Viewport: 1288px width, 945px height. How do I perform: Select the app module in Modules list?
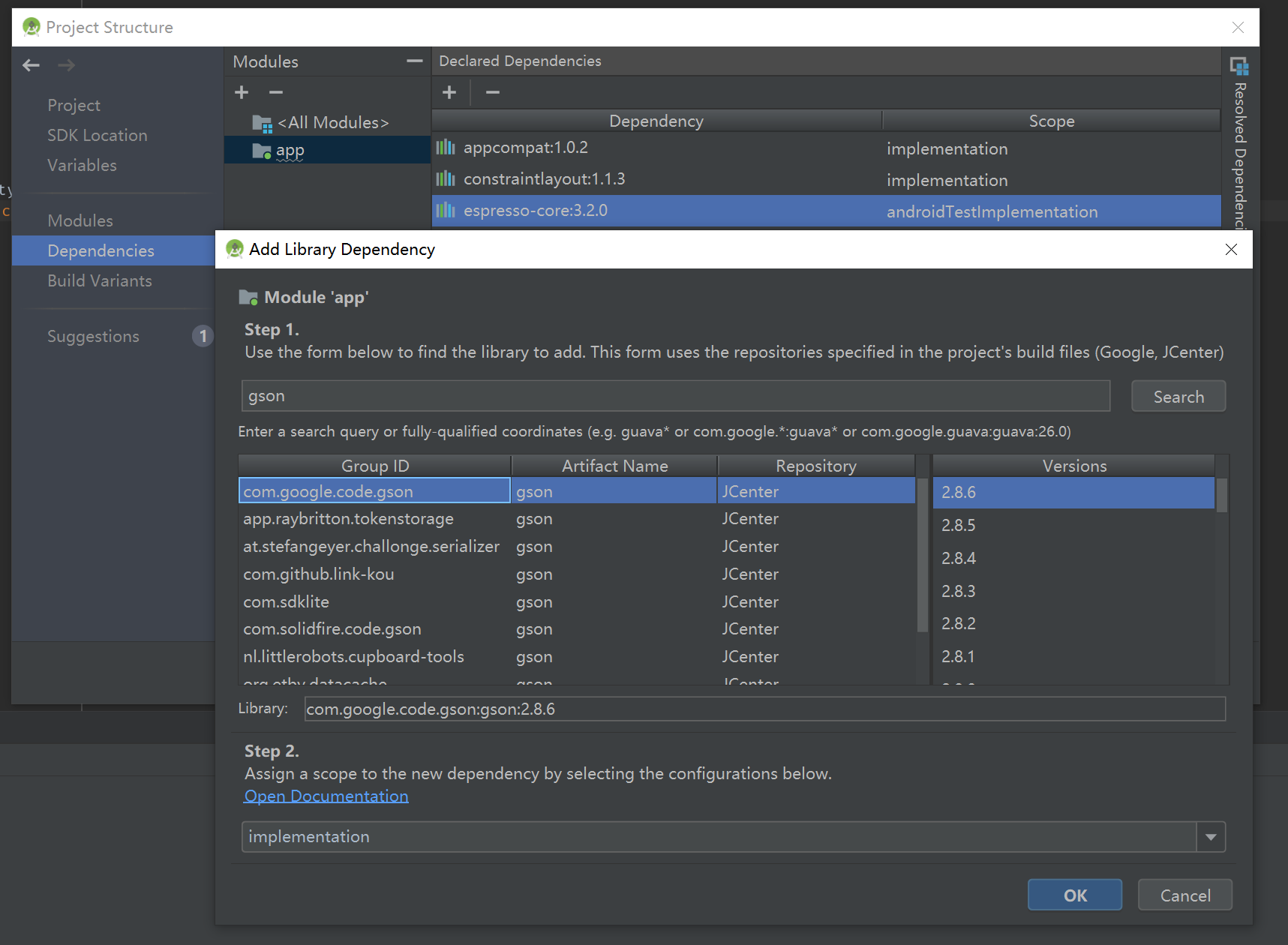point(327,150)
